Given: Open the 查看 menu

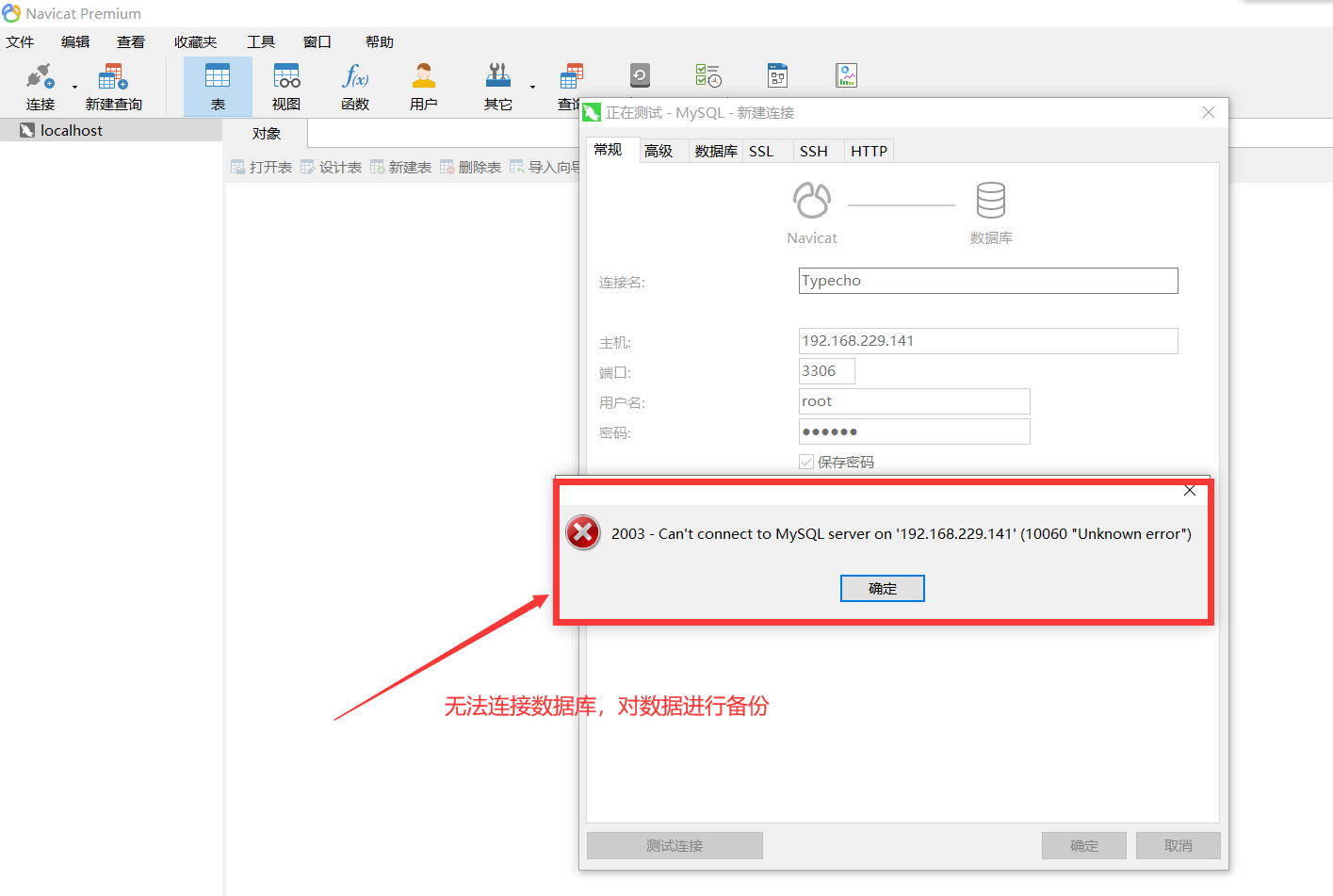Looking at the screenshot, I should [131, 41].
